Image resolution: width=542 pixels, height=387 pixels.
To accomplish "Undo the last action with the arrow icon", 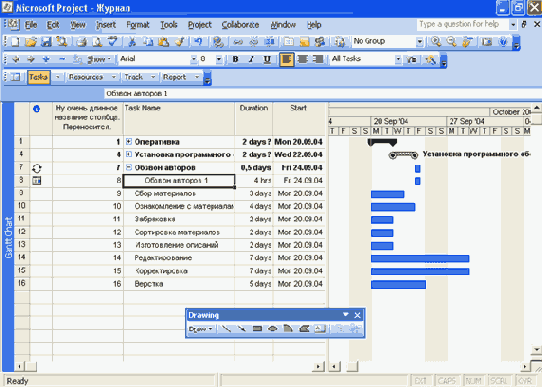I will coord(198,42).
